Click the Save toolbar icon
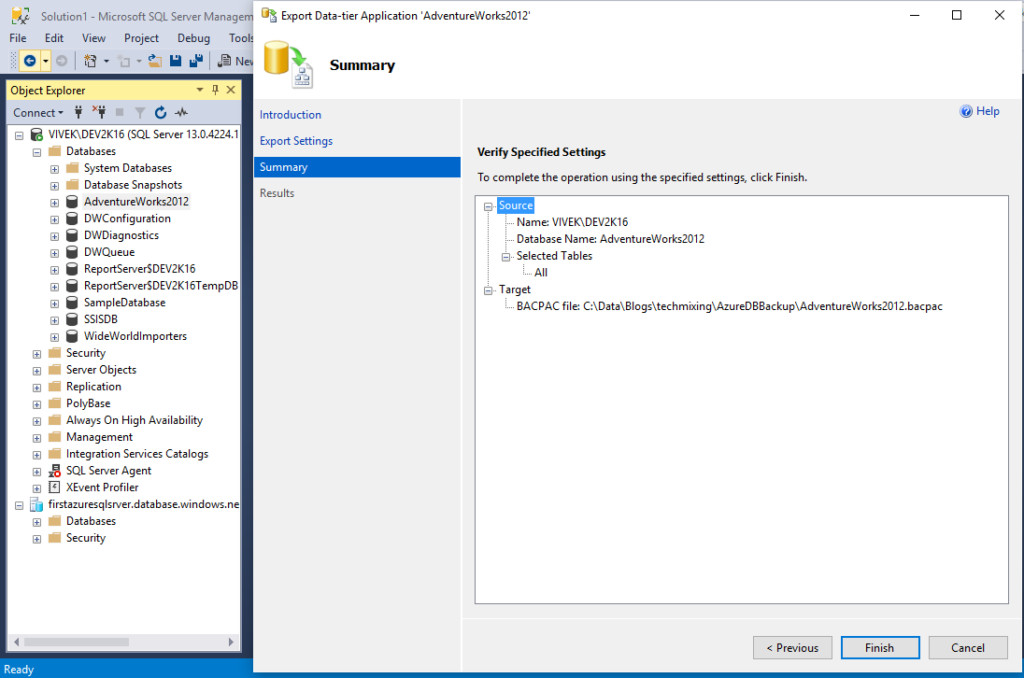The width and height of the screenshot is (1024, 678). point(178,60)
